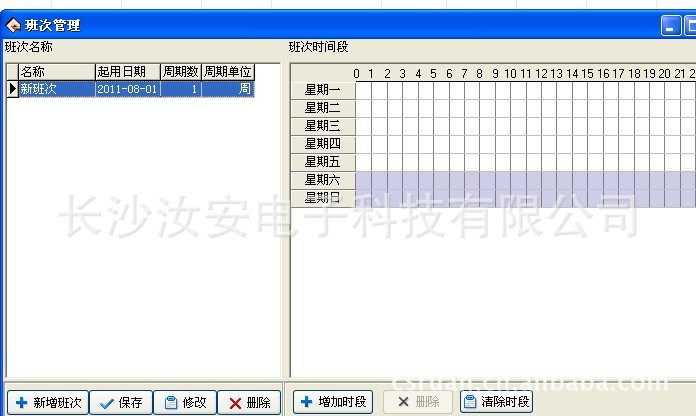This screenshot has width=696, height=416.
Task: Select the 星期六 row header
Action: click(x=323, y=180)
